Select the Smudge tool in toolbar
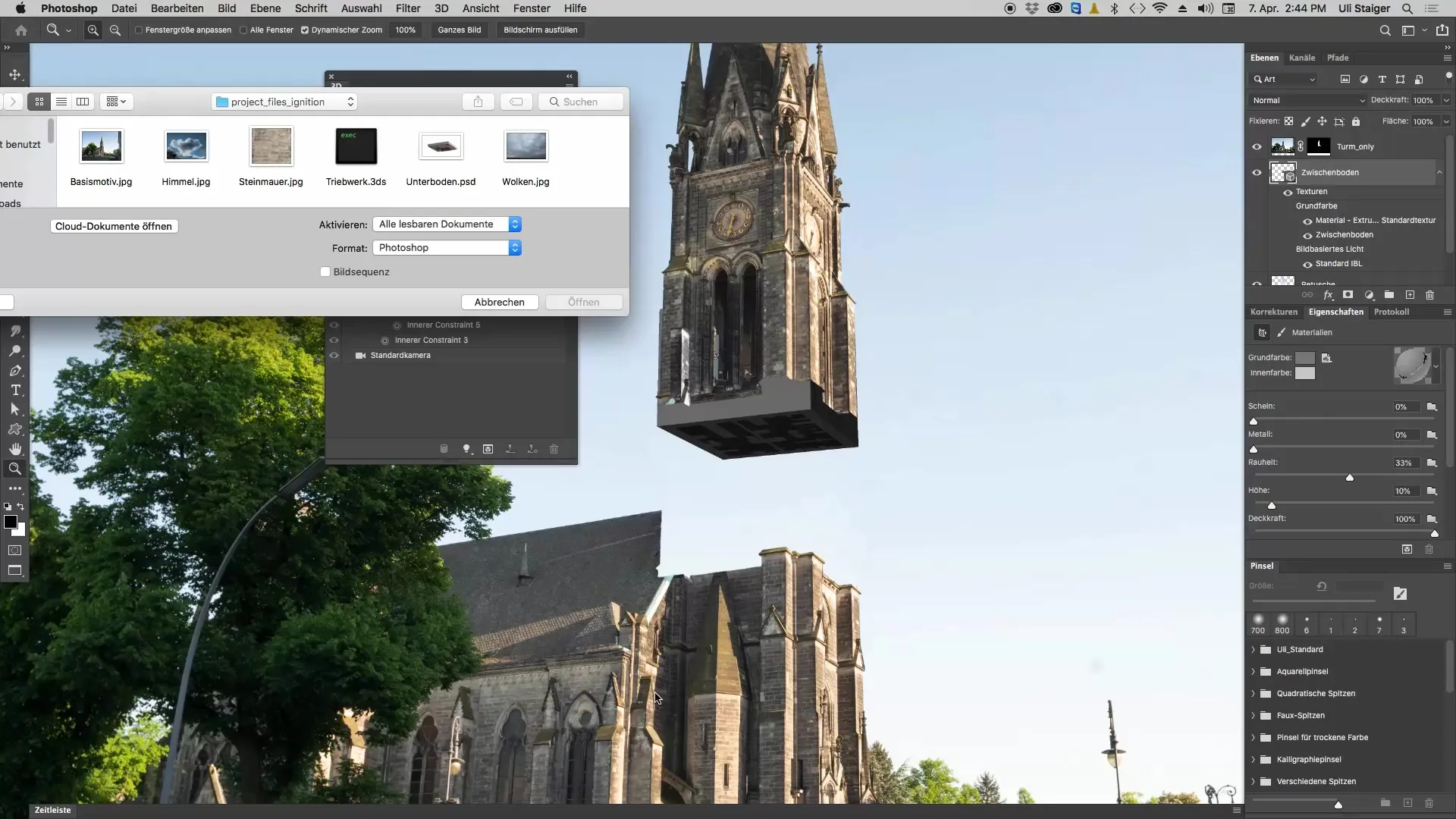The width and height of the screenshot is (1456, 819). coord(15,331)
